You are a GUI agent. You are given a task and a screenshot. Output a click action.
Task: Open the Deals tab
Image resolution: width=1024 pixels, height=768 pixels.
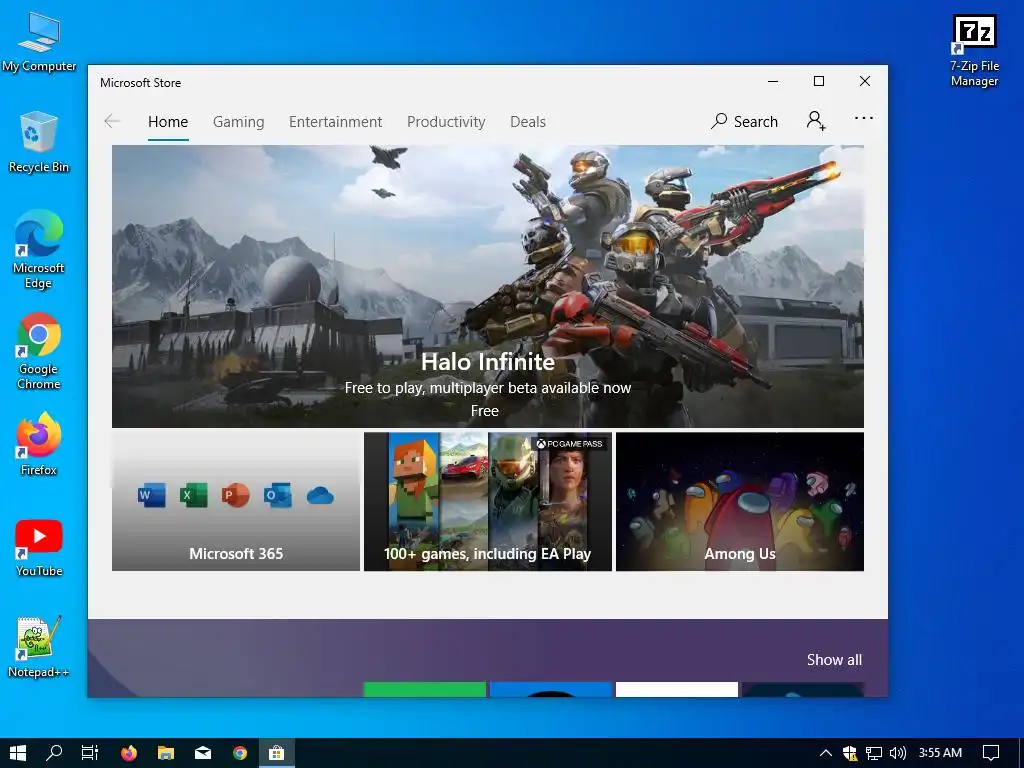point(528,121)
